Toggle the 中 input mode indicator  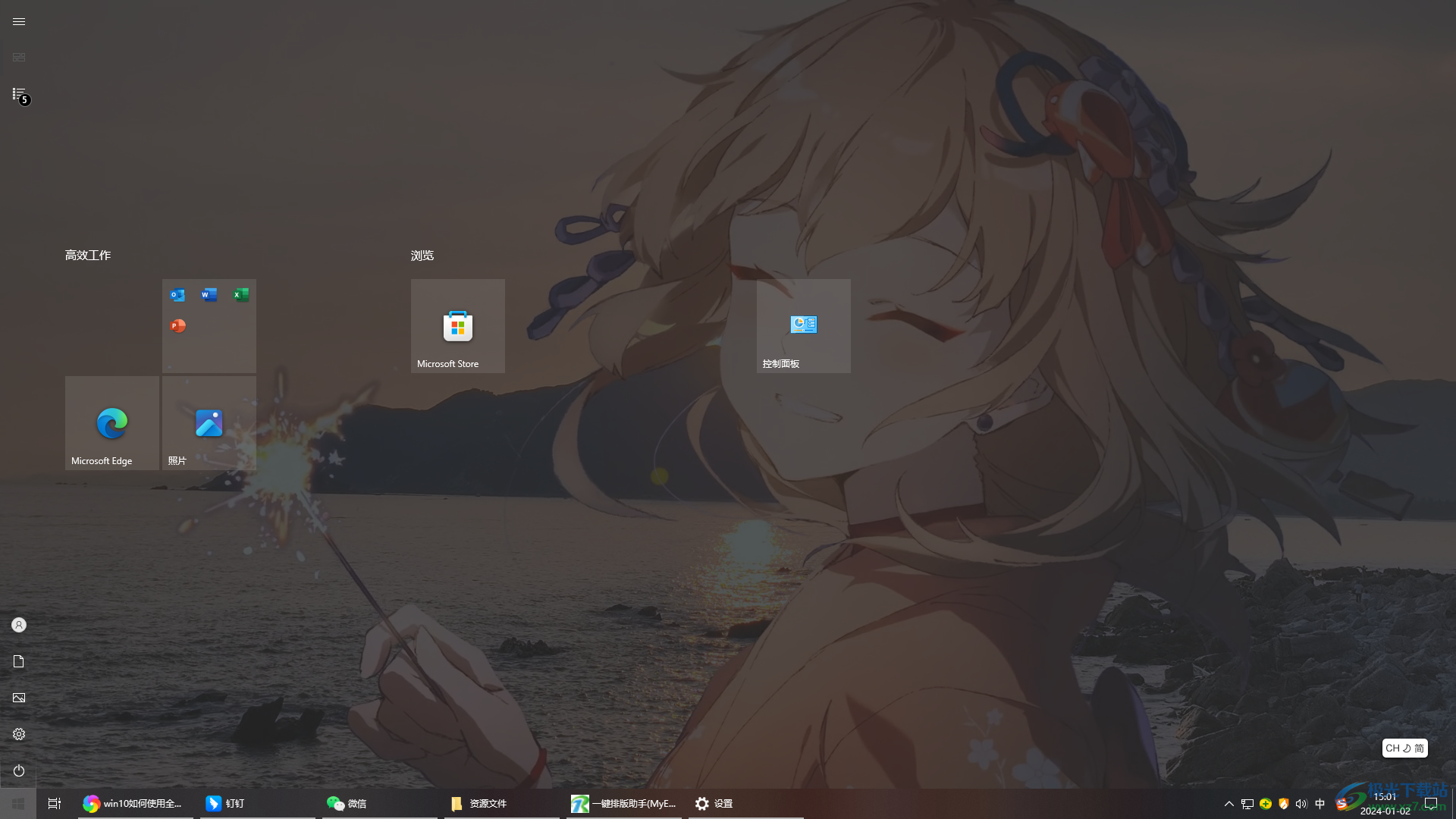[1320, 804]
